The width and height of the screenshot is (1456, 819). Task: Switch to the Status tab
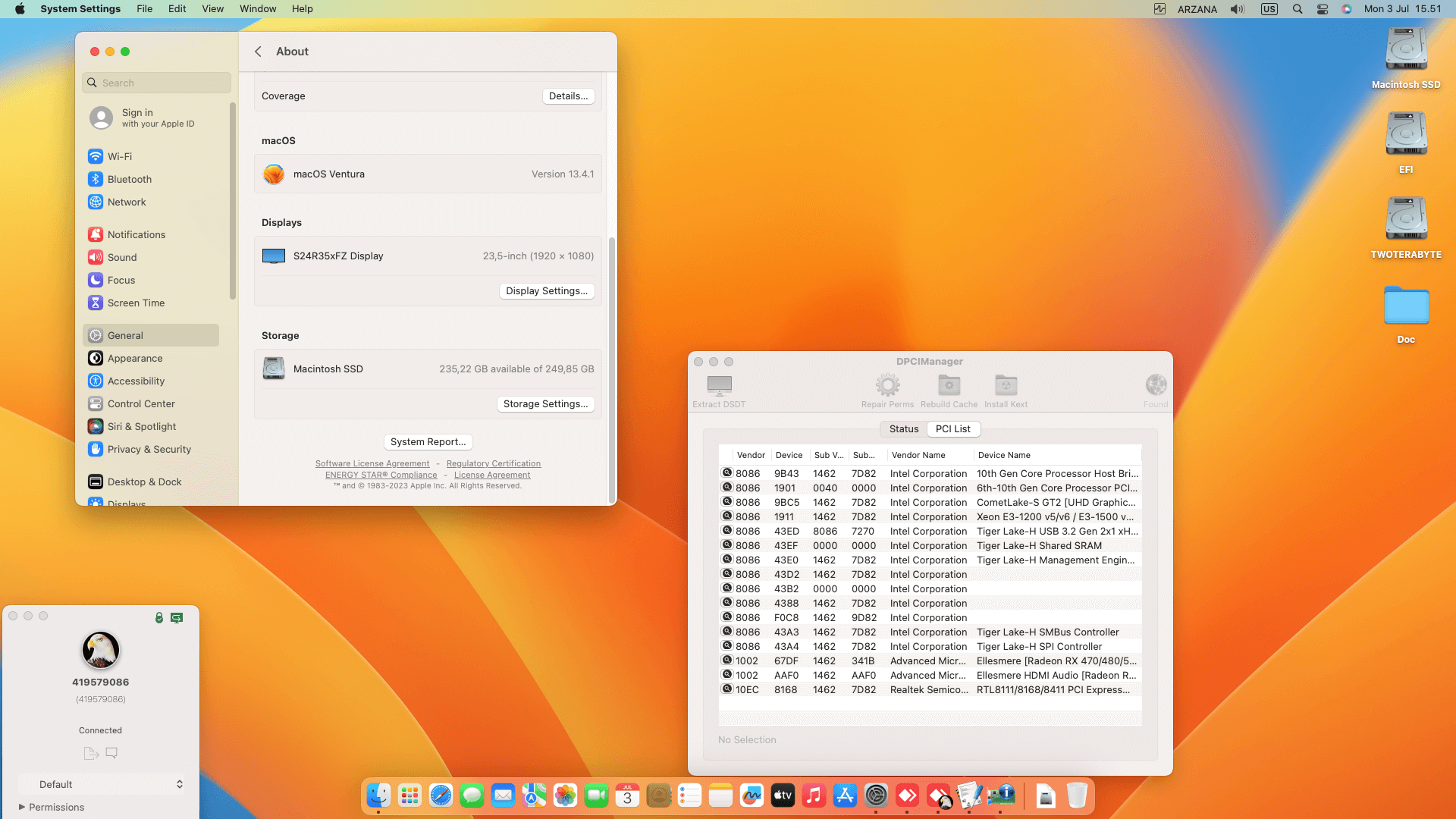click(903, 428)
